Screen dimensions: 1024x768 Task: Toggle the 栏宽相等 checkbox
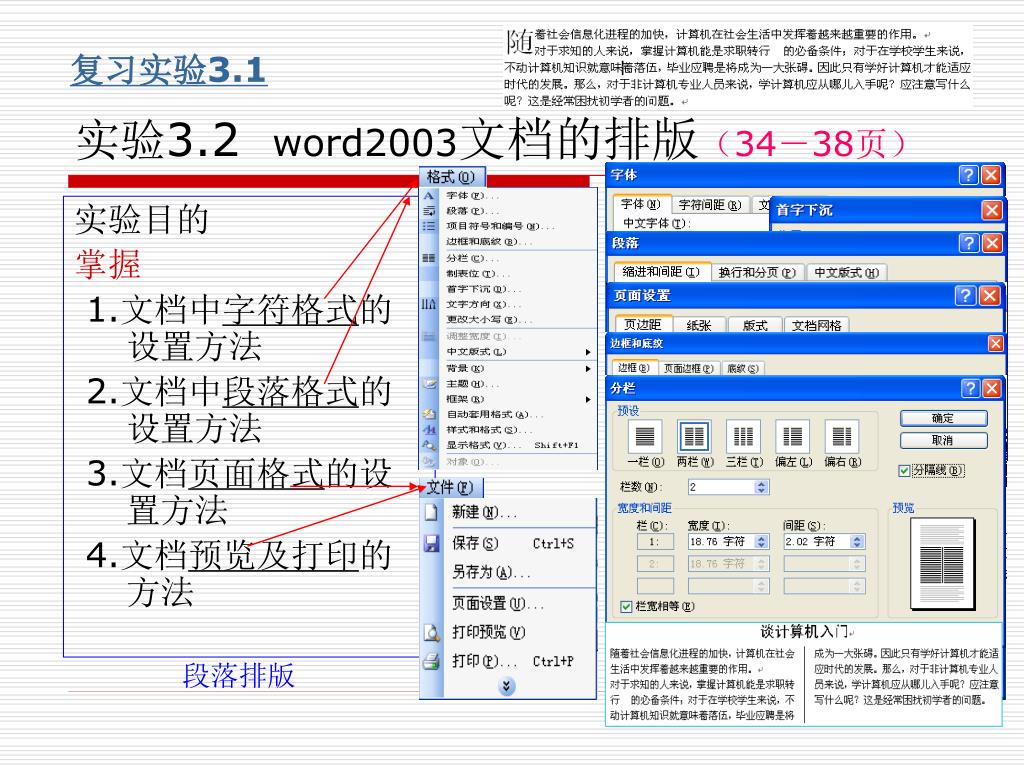click(x=626, y=607)
